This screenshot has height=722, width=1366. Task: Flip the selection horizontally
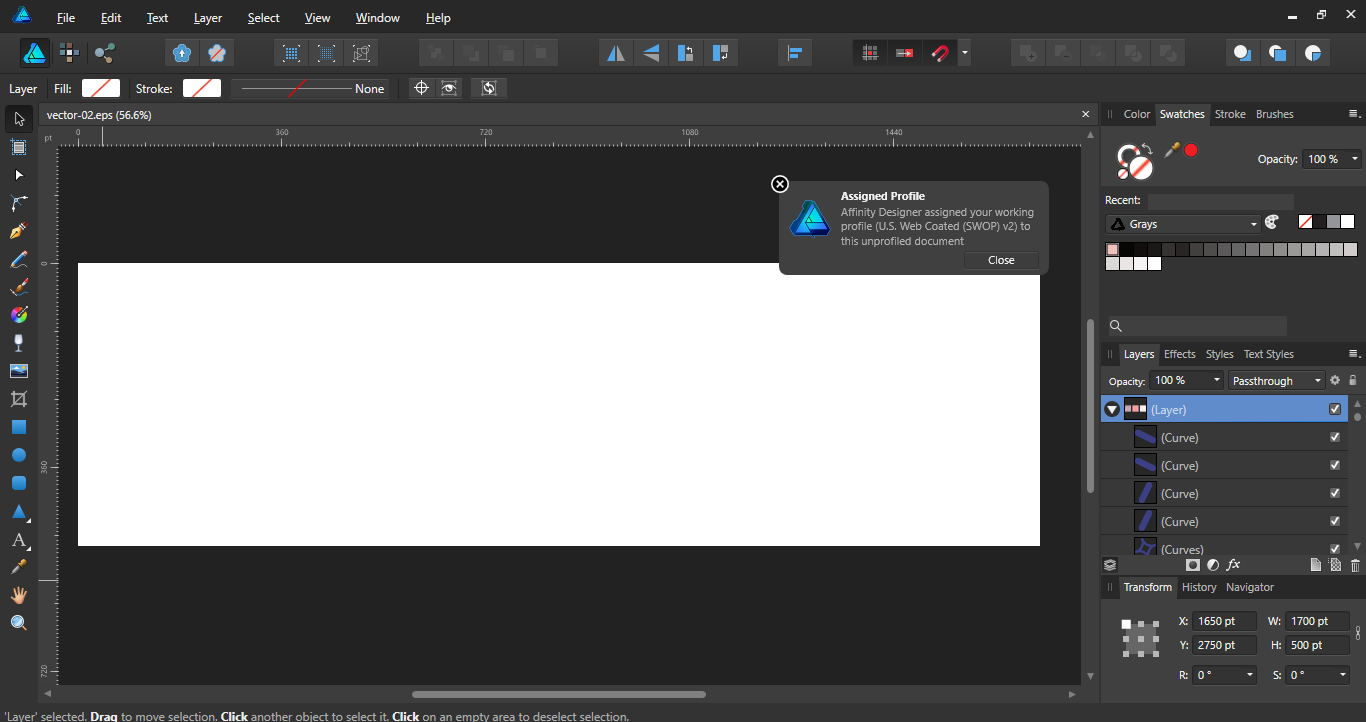616,52
